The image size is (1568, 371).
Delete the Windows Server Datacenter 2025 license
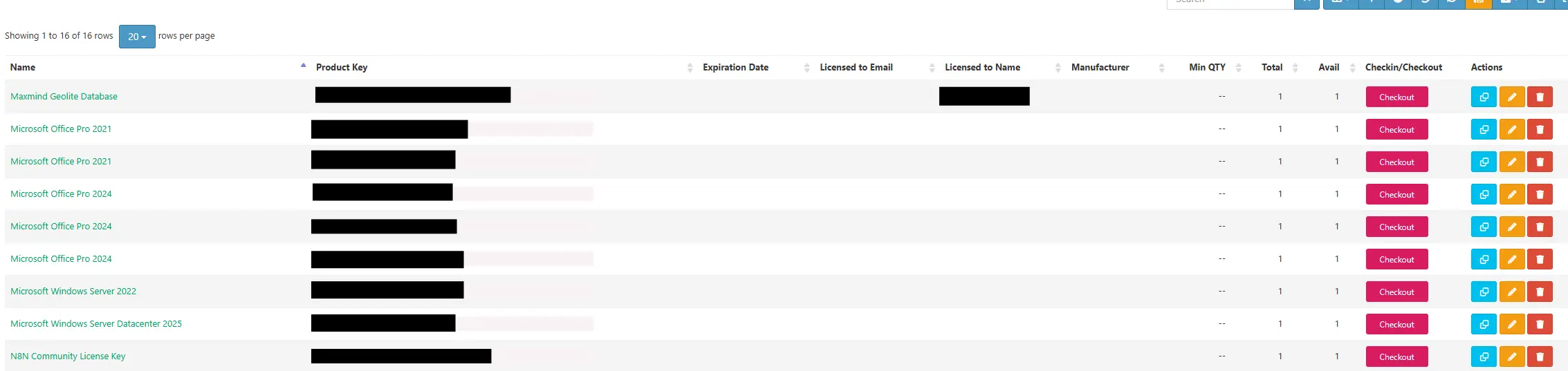1540,324
